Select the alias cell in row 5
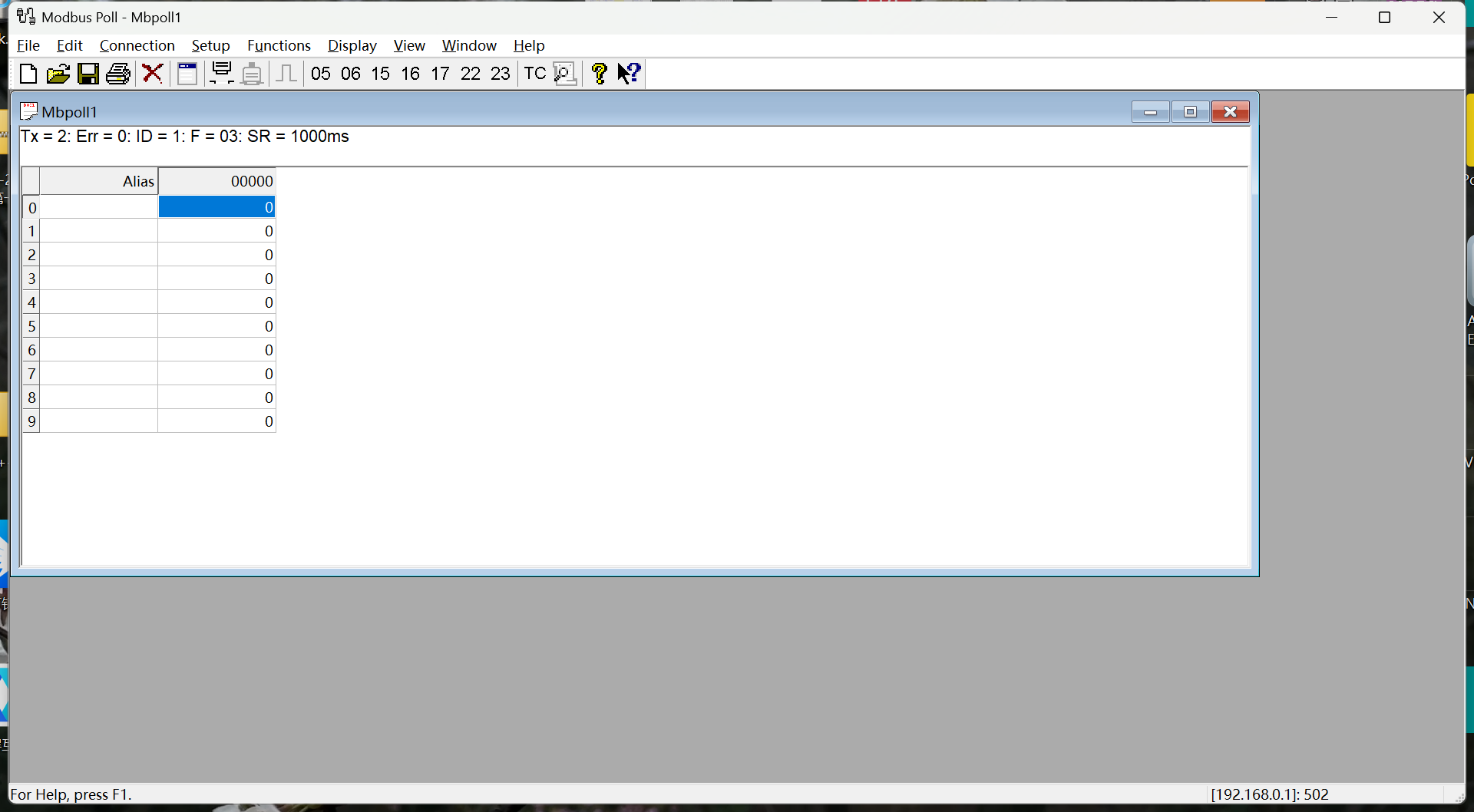This screenshot has width=1474, height=812. (x=99, y=326)
